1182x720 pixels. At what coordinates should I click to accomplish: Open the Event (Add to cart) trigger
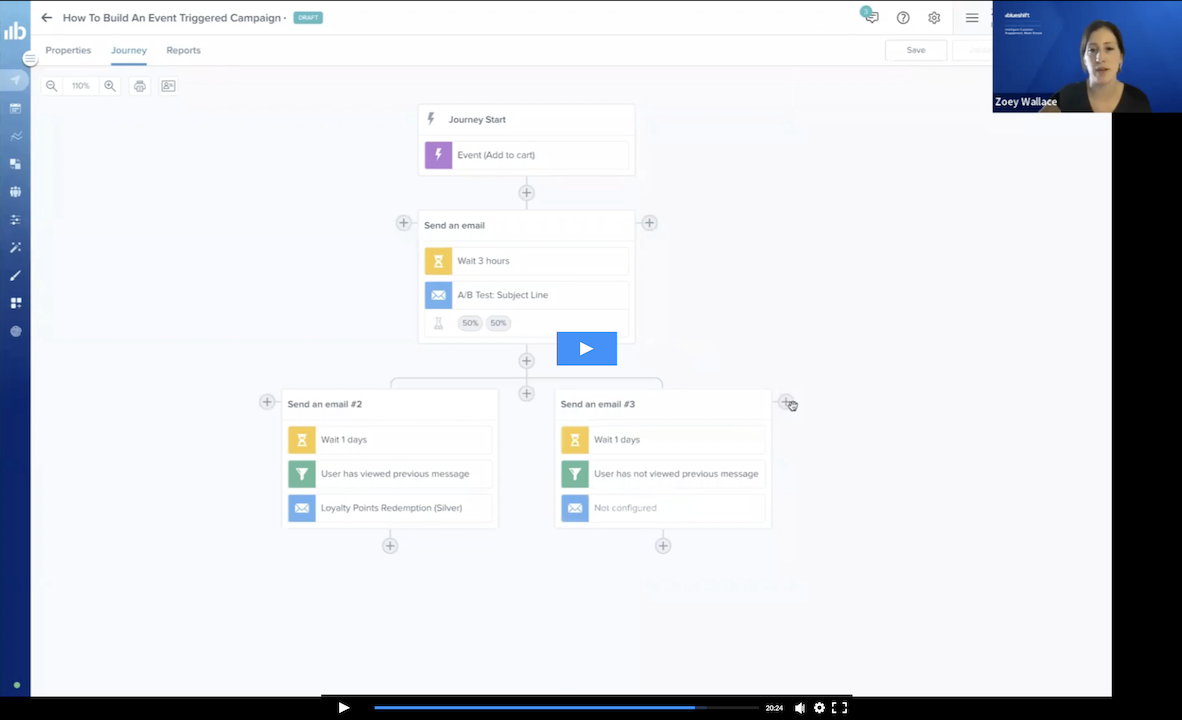pos(526,155)
